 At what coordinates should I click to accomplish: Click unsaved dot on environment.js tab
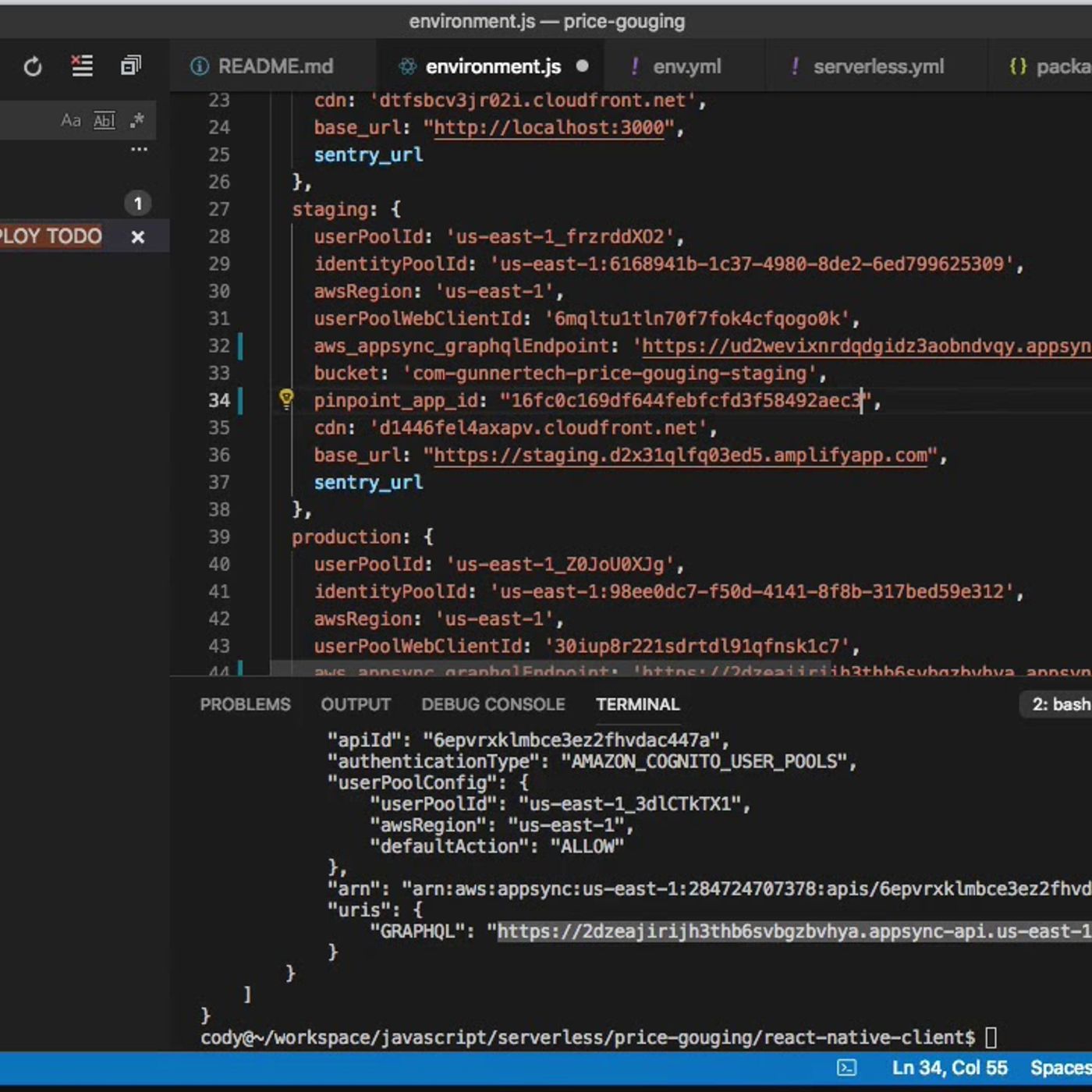tap(582, 66)
